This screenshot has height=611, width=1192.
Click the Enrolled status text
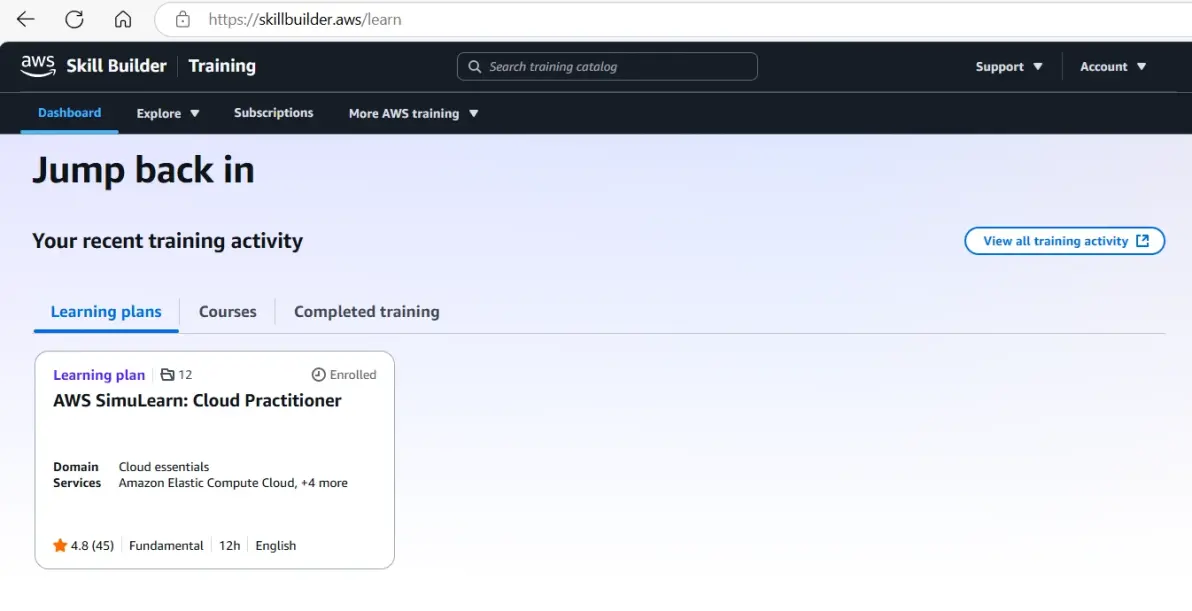(x=353, y=375)
